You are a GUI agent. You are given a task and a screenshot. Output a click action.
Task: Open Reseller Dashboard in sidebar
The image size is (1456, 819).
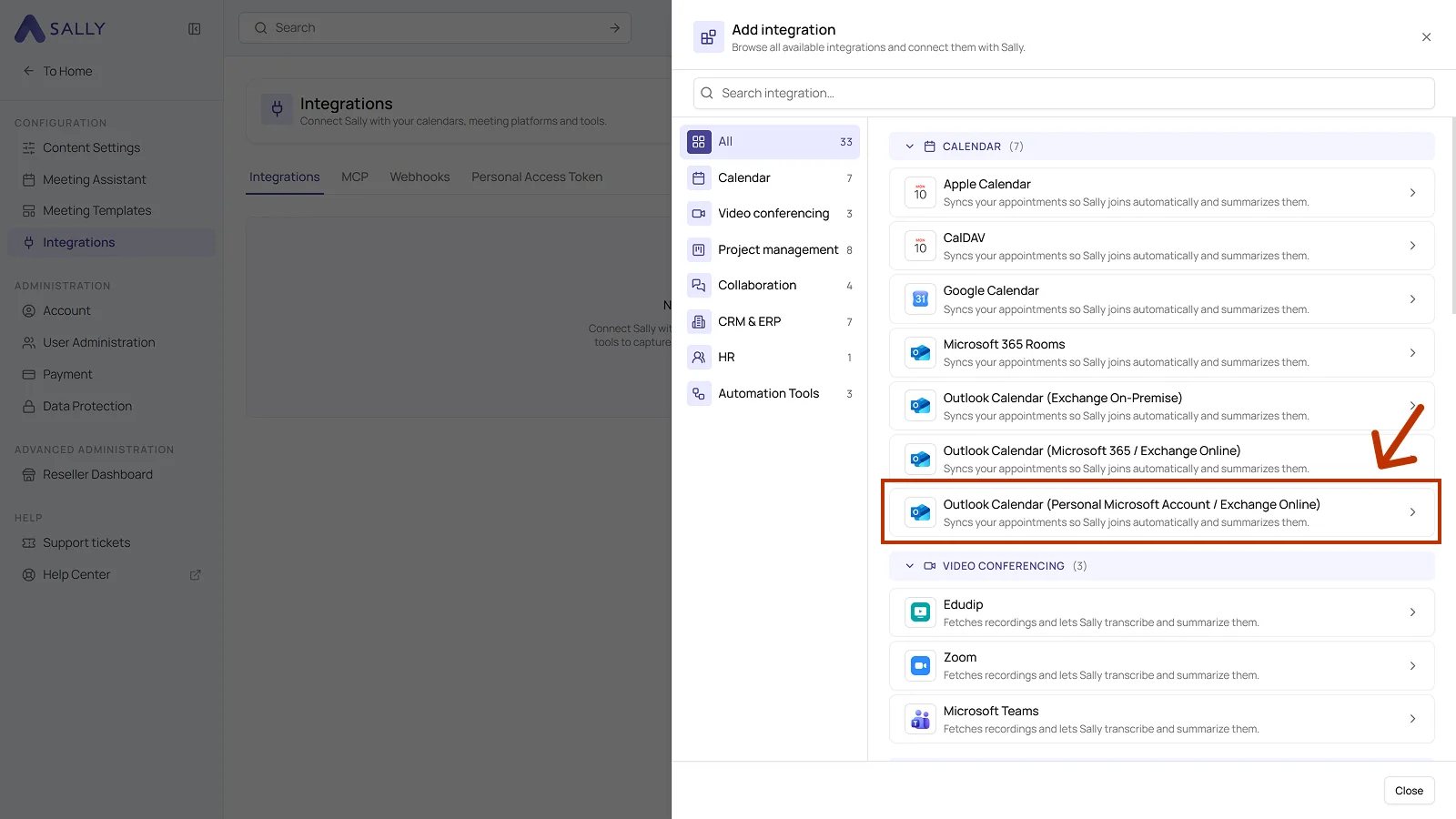112,474
